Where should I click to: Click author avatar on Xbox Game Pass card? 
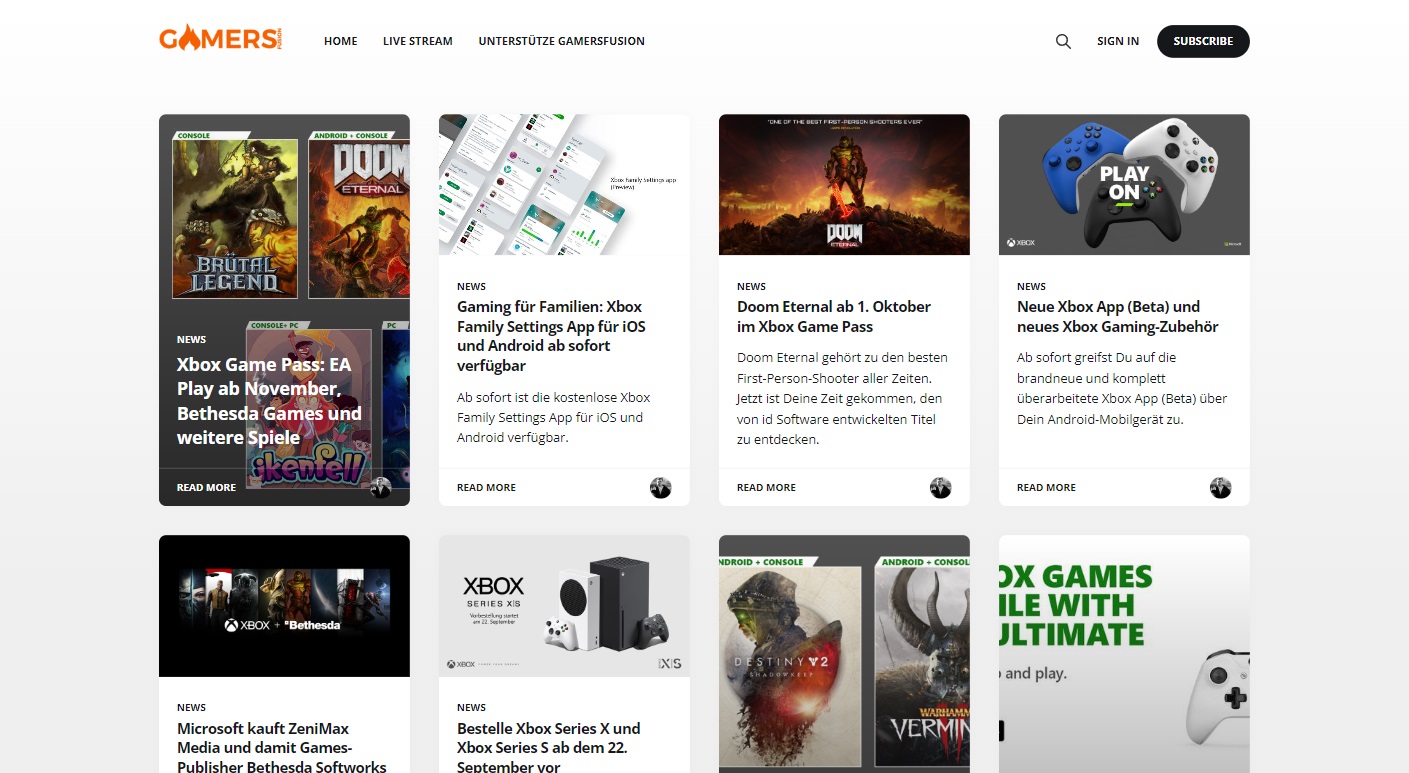tap(380, 488)
